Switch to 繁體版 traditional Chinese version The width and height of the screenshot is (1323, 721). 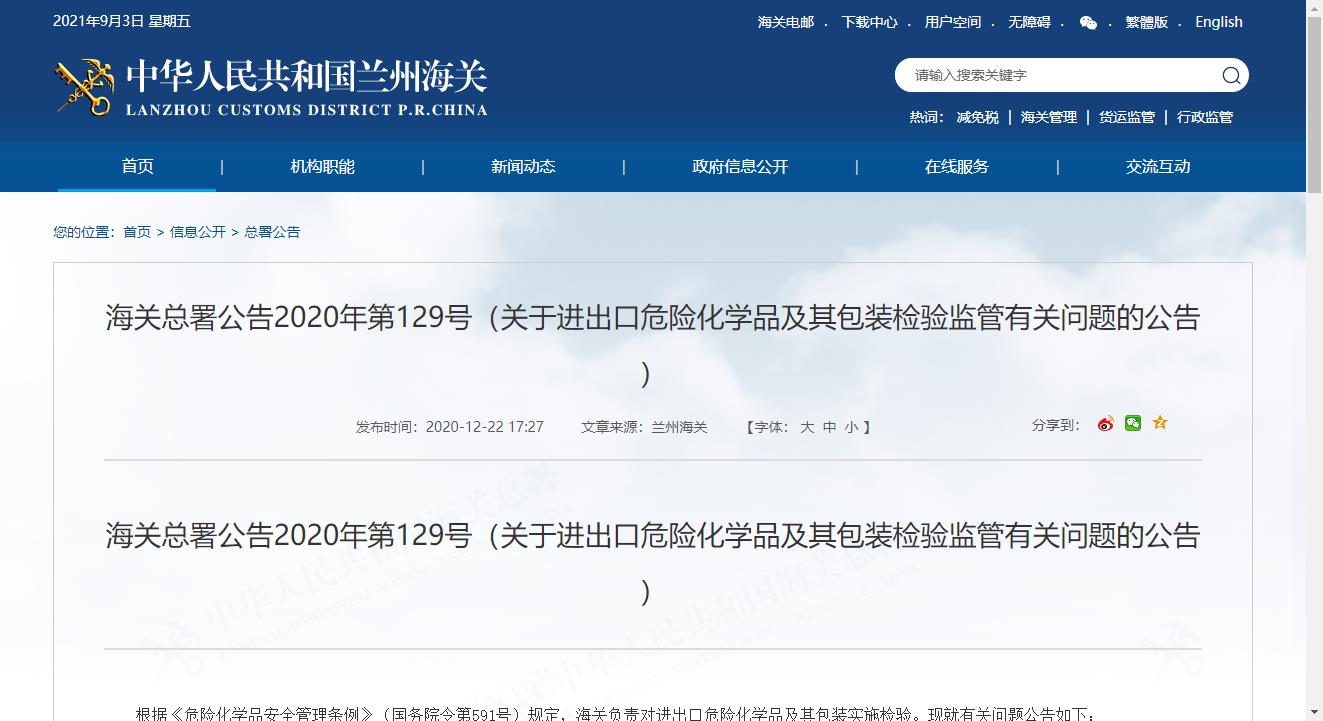point(1145,21)
